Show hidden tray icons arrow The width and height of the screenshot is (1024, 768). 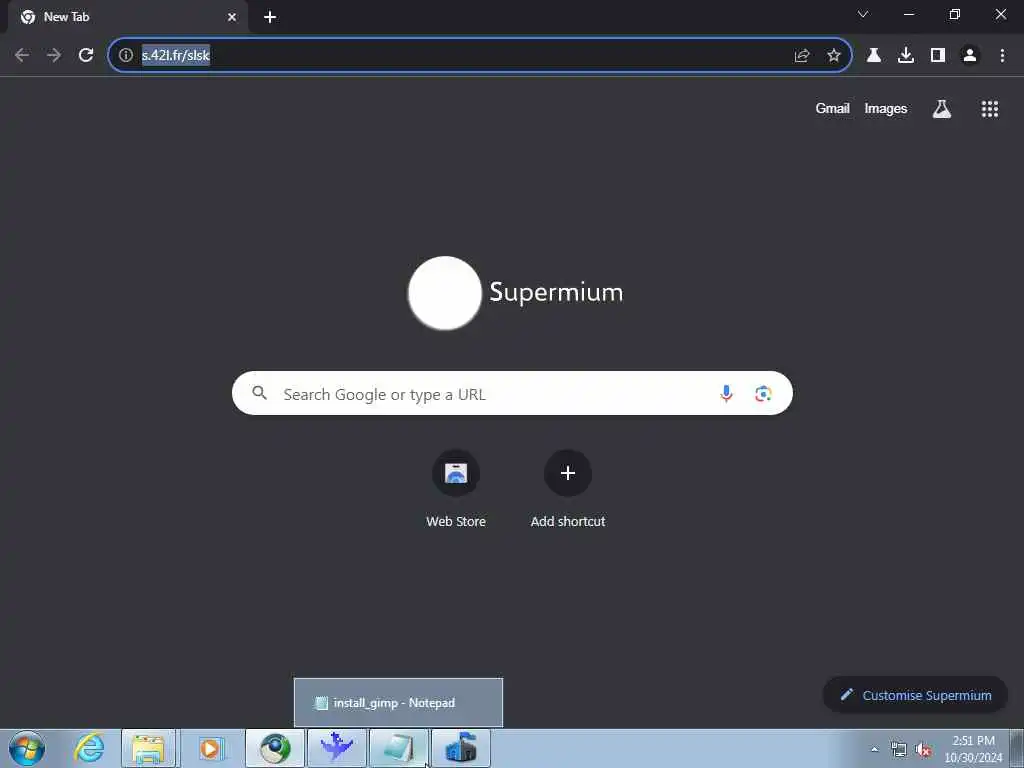point(874,749)
